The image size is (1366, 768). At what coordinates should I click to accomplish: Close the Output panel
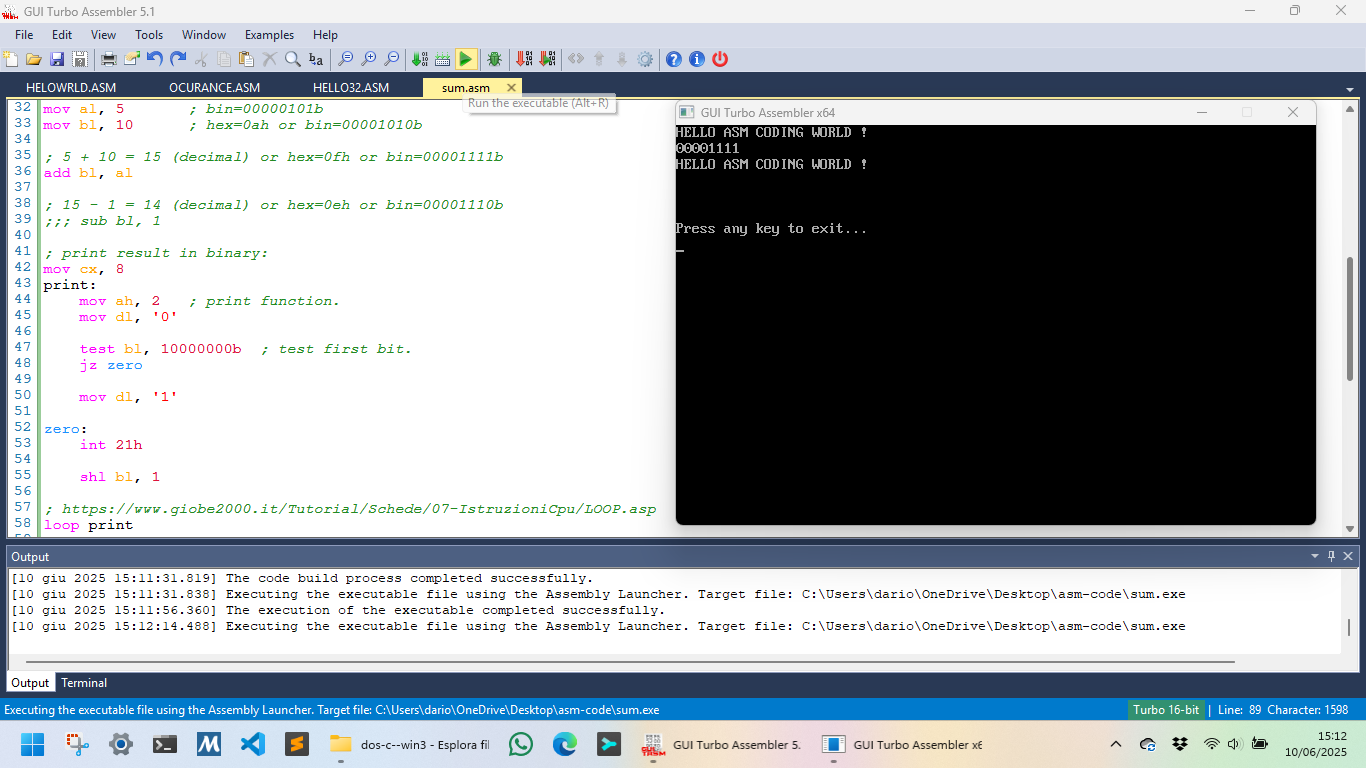click(x=1348, y=556)
